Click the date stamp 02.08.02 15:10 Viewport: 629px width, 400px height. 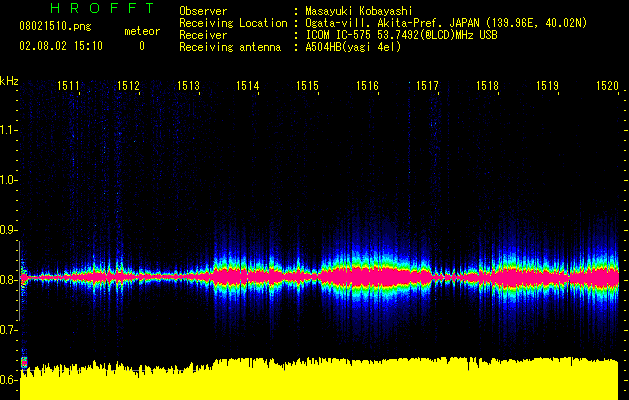61,46
